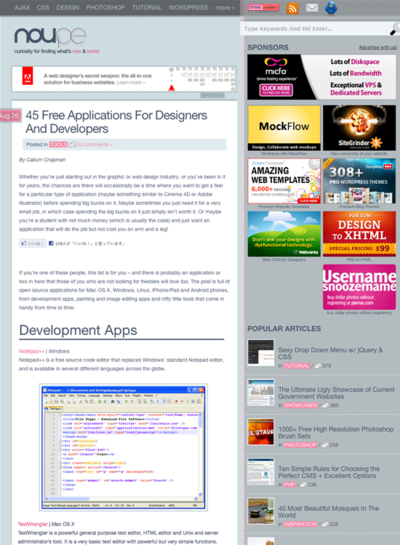Image resolution: width=400 pixels, height=545 pixels.
Task: Open the PHOTOSHOP menu item
Action: [105, 7]
